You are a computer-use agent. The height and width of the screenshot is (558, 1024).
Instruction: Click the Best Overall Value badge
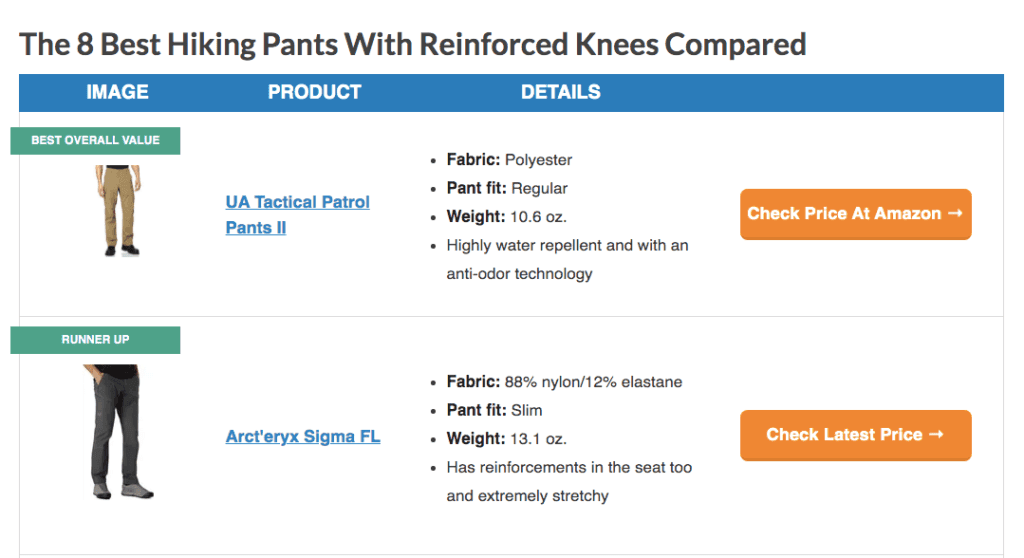coord(95,140)
